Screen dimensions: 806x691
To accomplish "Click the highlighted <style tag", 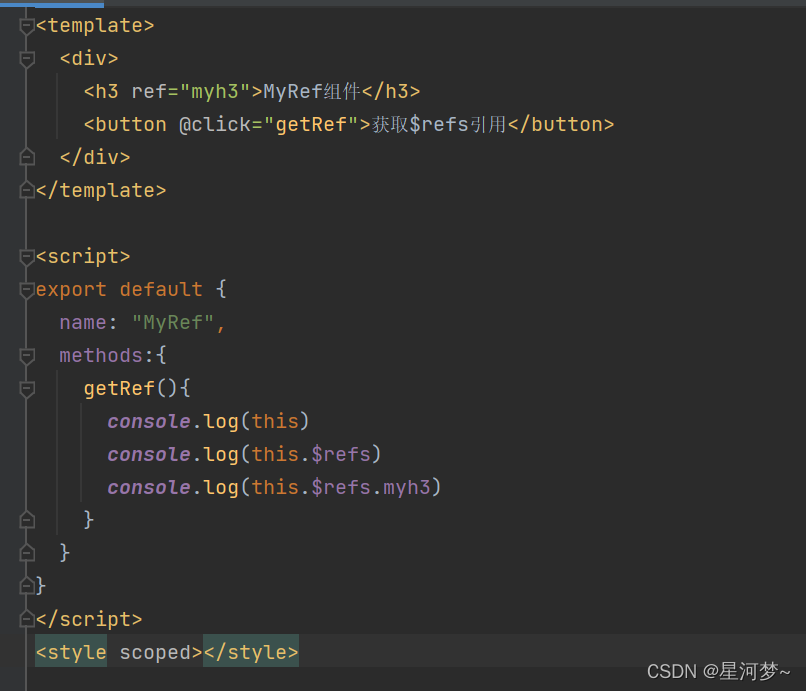I will [71, 653].
